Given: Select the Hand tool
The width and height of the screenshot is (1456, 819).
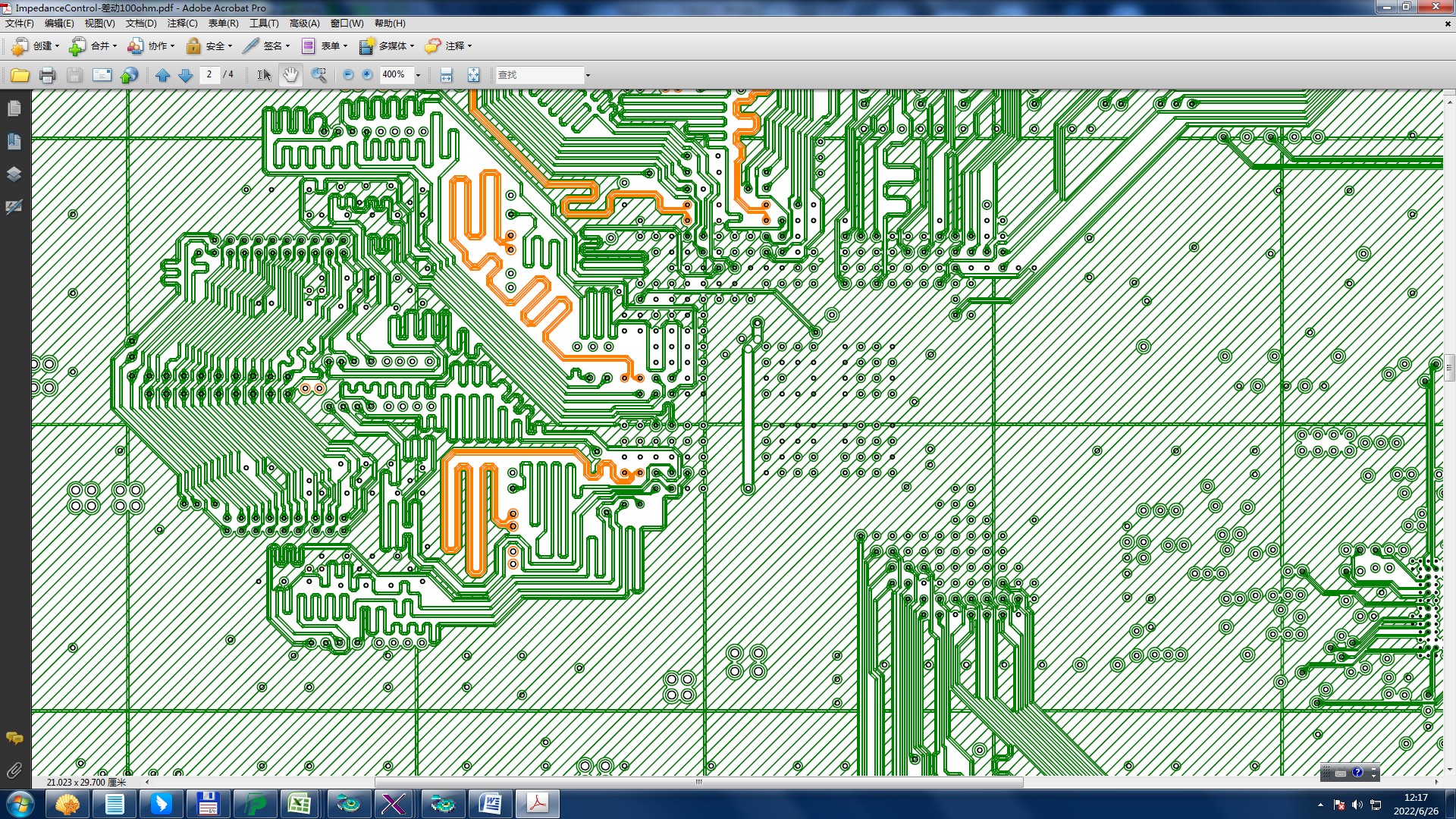Looking at the screenshot, I should (x=290, y=74).
